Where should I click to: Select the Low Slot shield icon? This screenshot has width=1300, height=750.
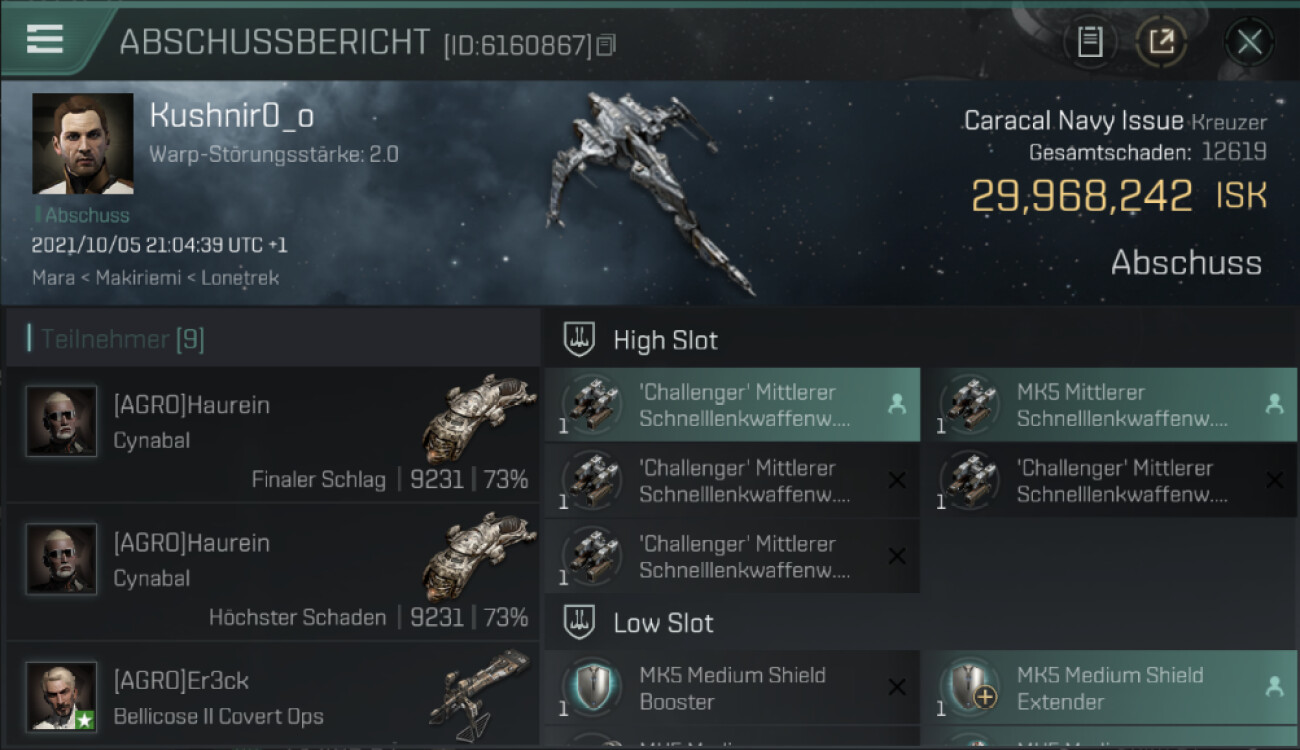click(x=580, y=622)
